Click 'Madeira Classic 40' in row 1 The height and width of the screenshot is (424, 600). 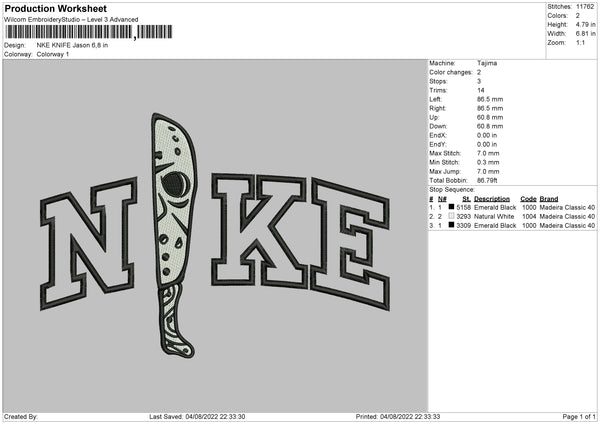(x=567, y=207)
